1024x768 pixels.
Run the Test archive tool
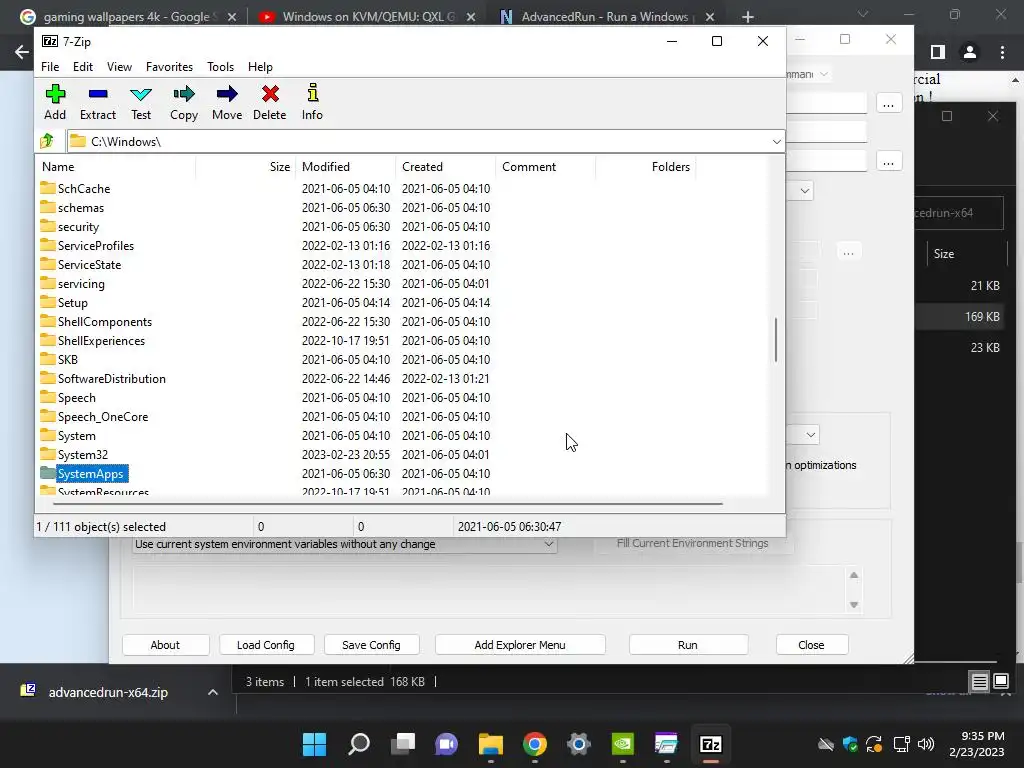click(x=140, y=102)
